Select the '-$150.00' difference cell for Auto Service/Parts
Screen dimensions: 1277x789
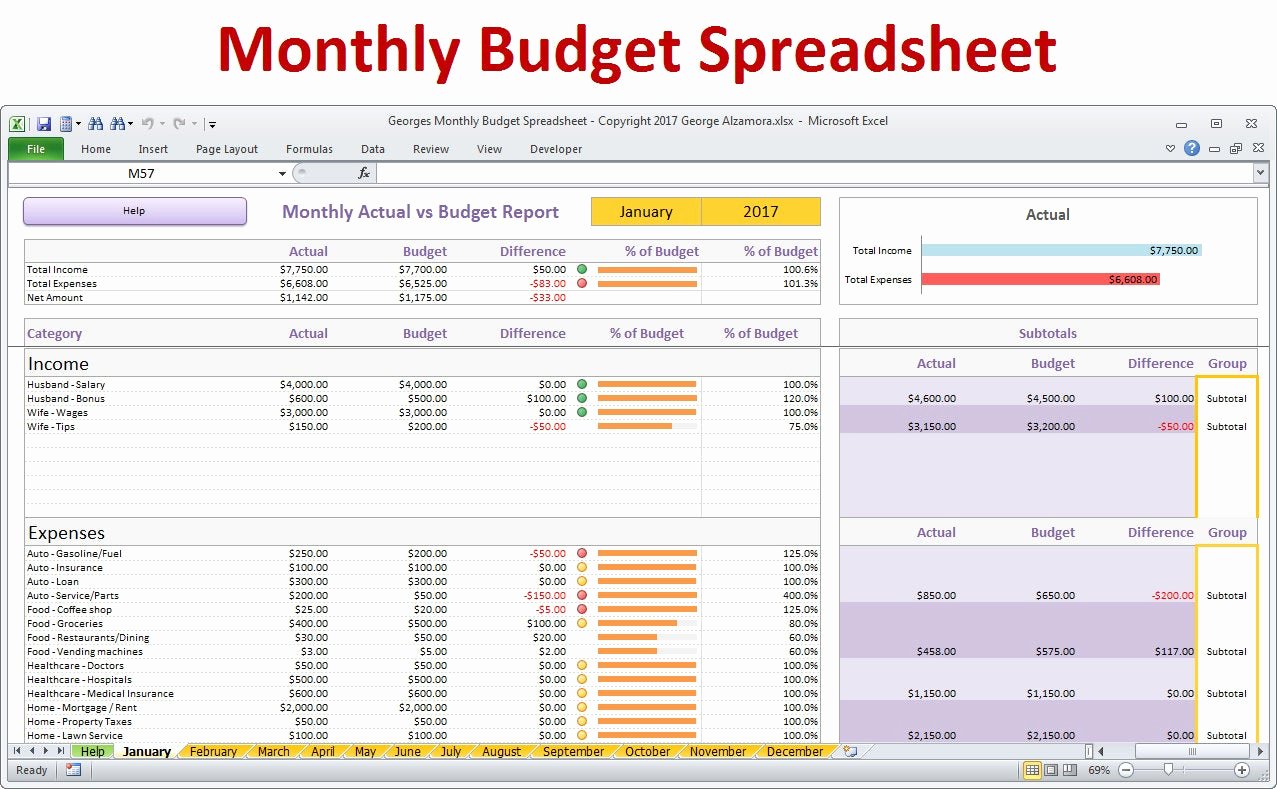tap(545, 595)
